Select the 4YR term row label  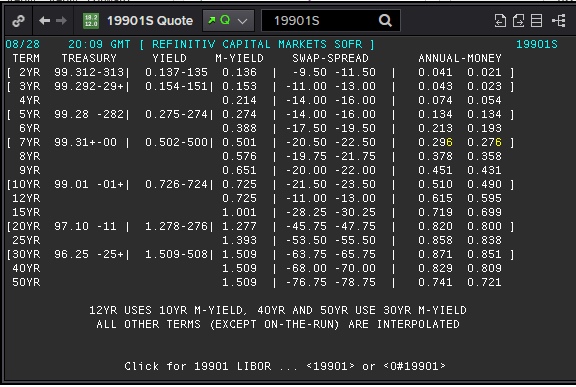(30, 100)
